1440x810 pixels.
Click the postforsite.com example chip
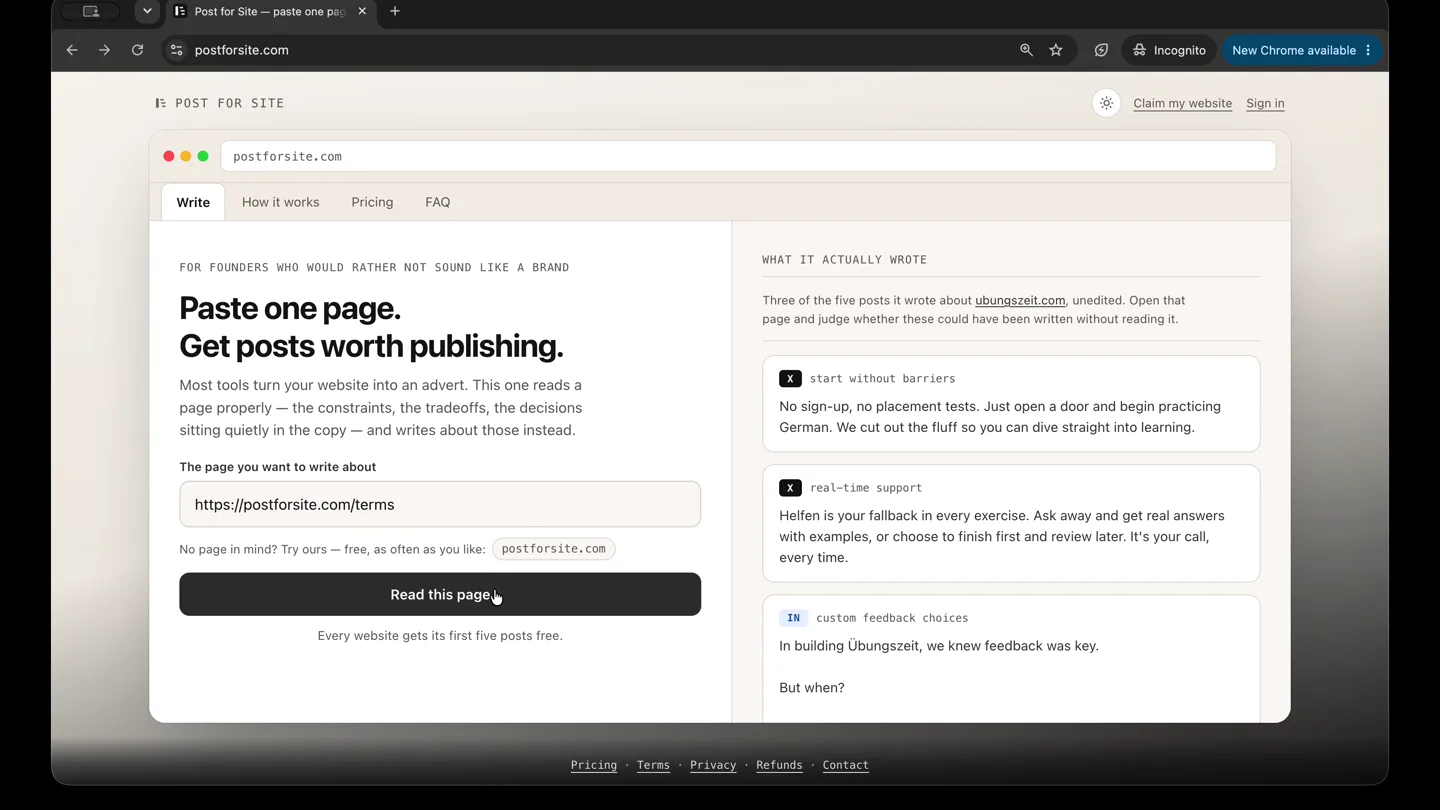tap(553, 549)
